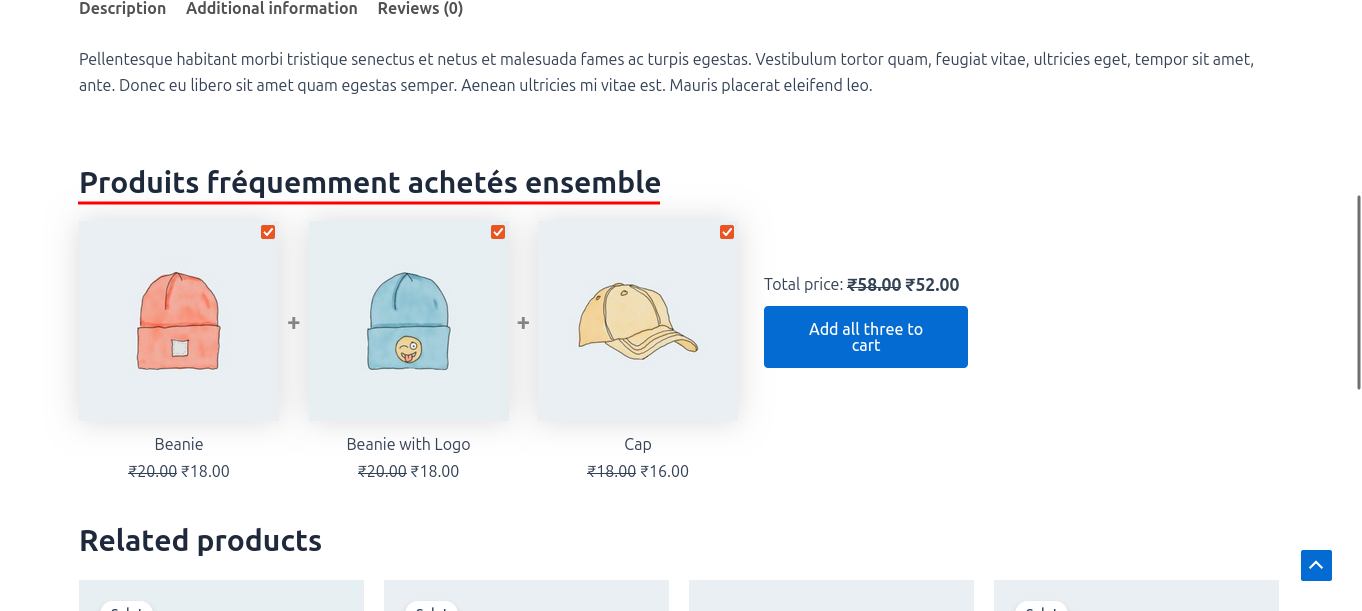Image resolution: width=1362 pixels, height=611 pixels.
Task: Open the first related product card
Action: pyautogui.click(x=221, y=596)
